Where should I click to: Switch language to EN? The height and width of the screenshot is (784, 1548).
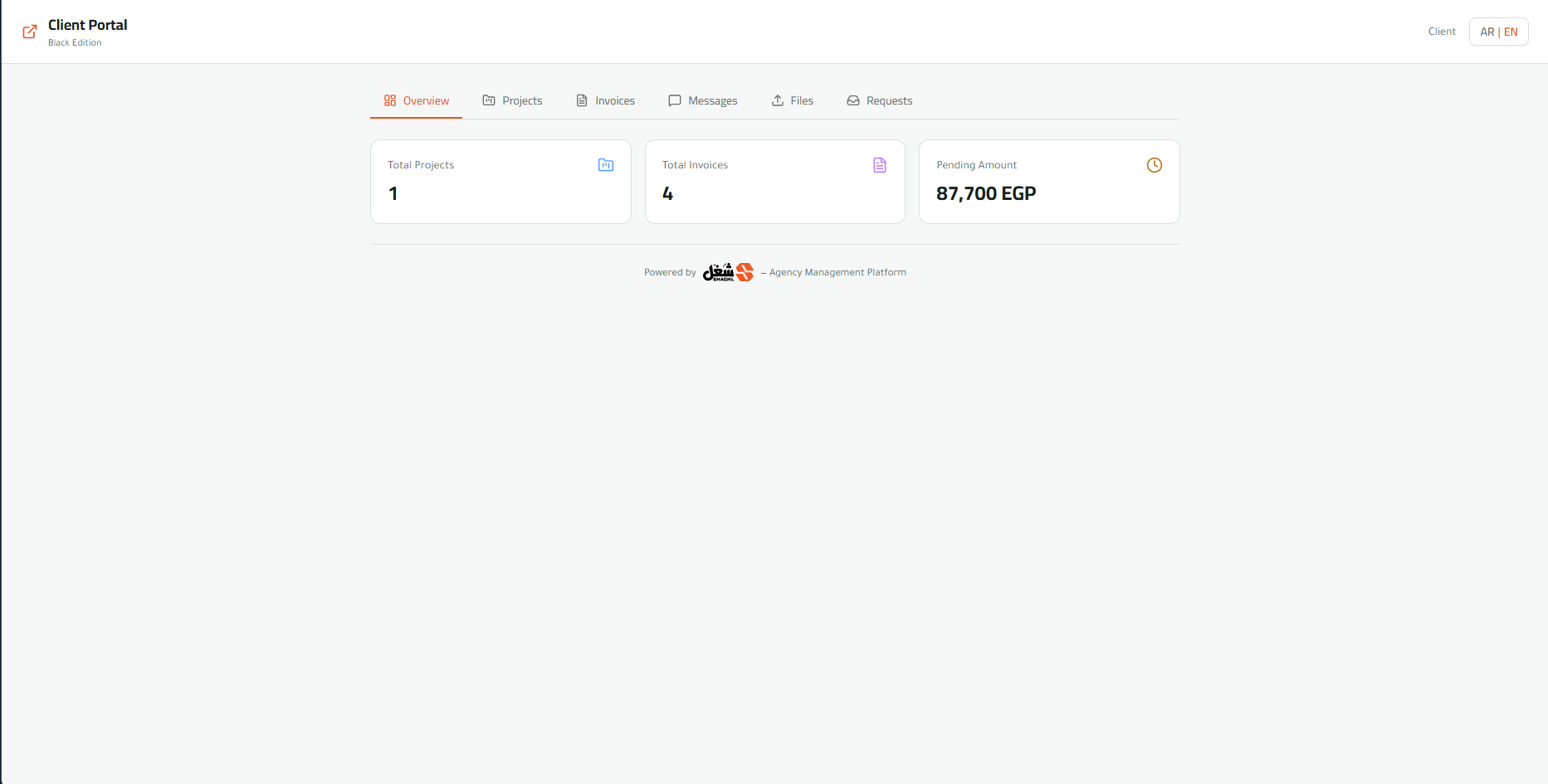coord(1511,32)
